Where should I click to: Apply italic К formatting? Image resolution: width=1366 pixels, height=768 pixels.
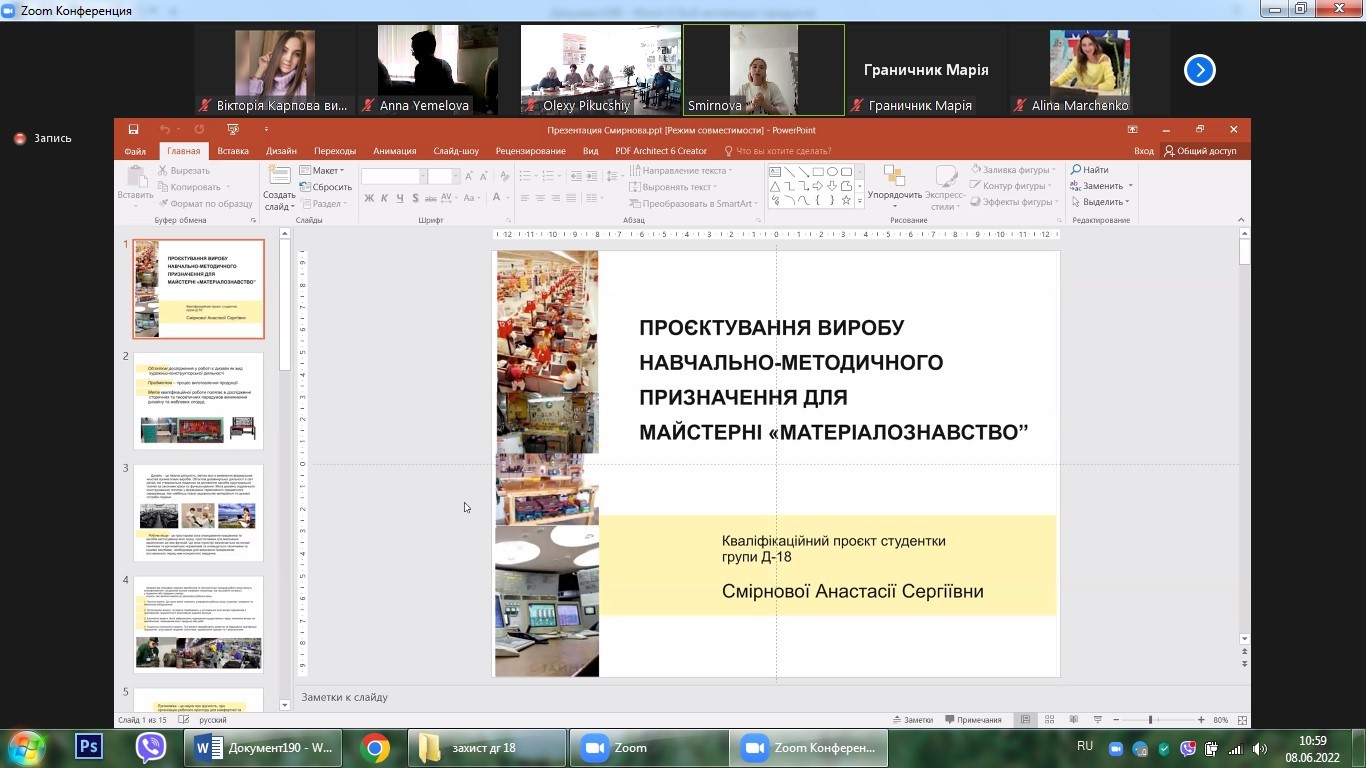point(385,199)
